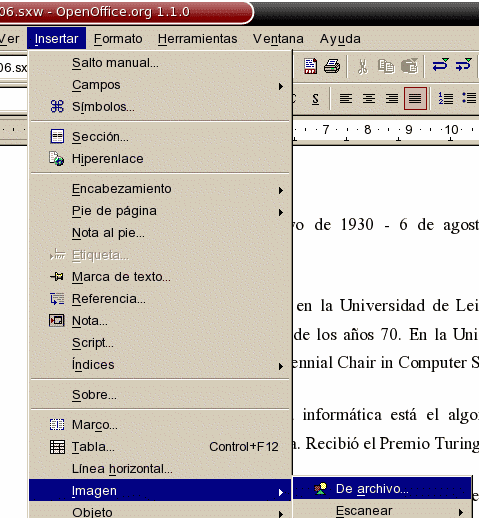Image resolution: width=479 pixels, height=518 pixels.
Task: Click the copy icon in toolbar
Action: (386, 66)
